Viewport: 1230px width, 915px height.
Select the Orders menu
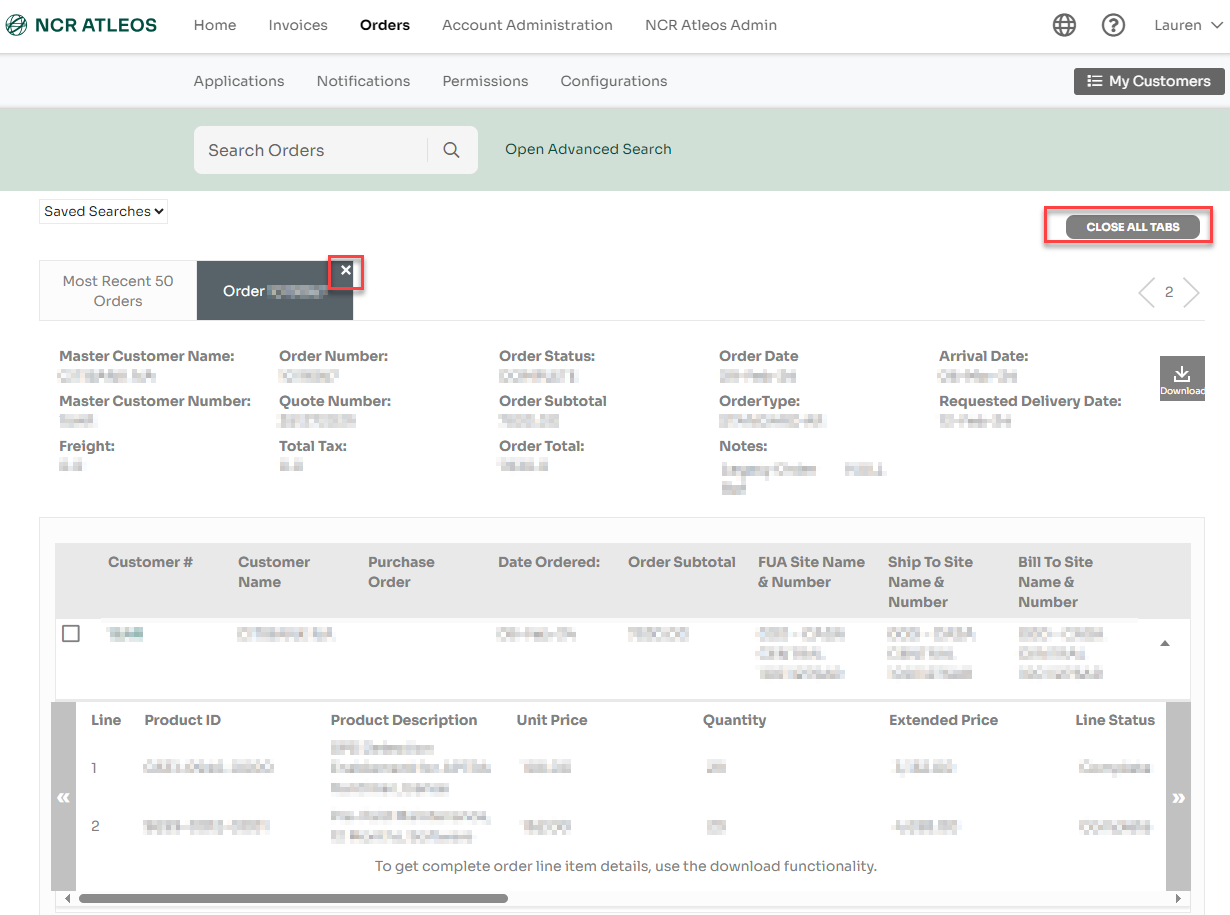coord(385,25)
